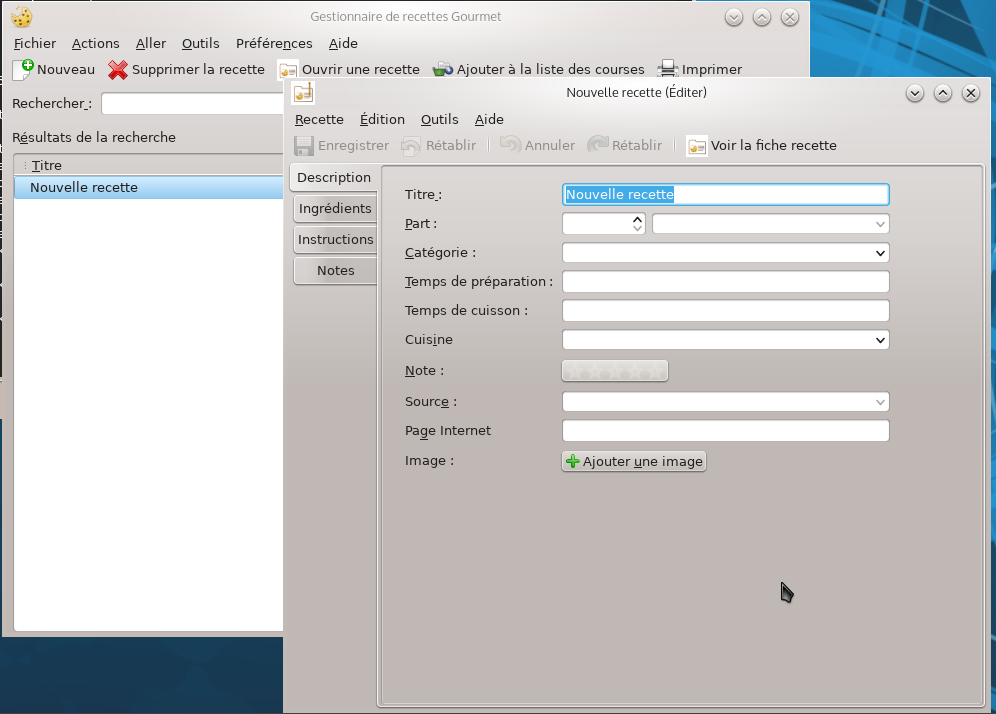996x714 pixels.
Task: Close the Nouvelle recette editor window
Action: [x=971, y=93]
